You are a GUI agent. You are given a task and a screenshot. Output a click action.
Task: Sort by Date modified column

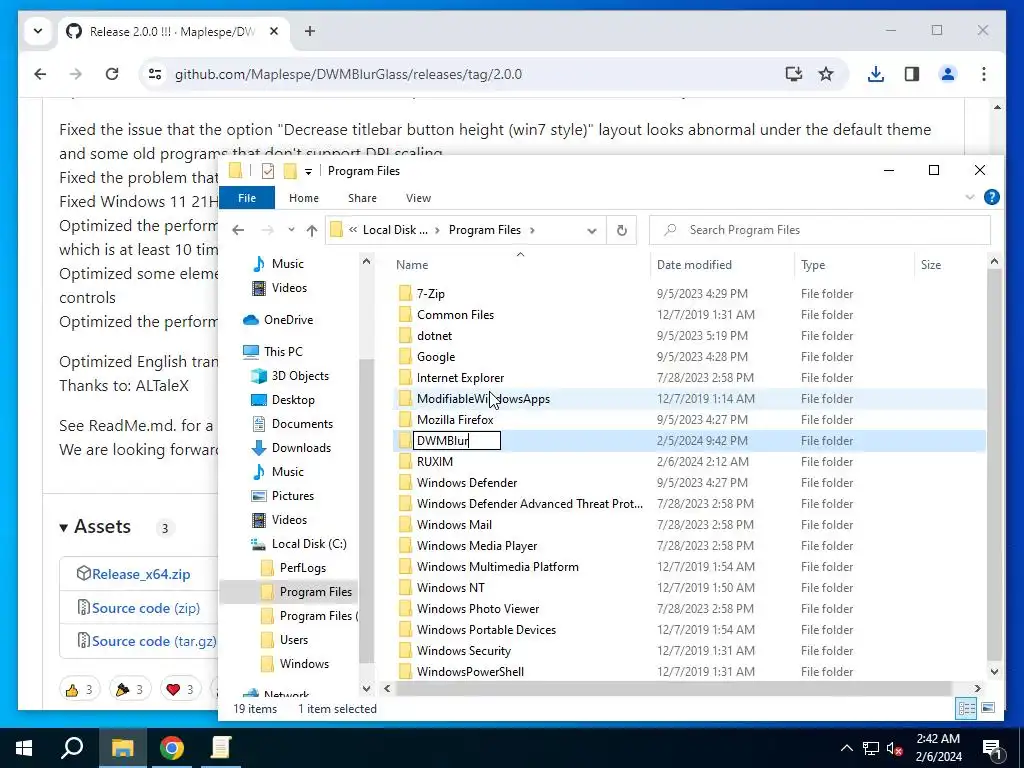tap(694, 265)
